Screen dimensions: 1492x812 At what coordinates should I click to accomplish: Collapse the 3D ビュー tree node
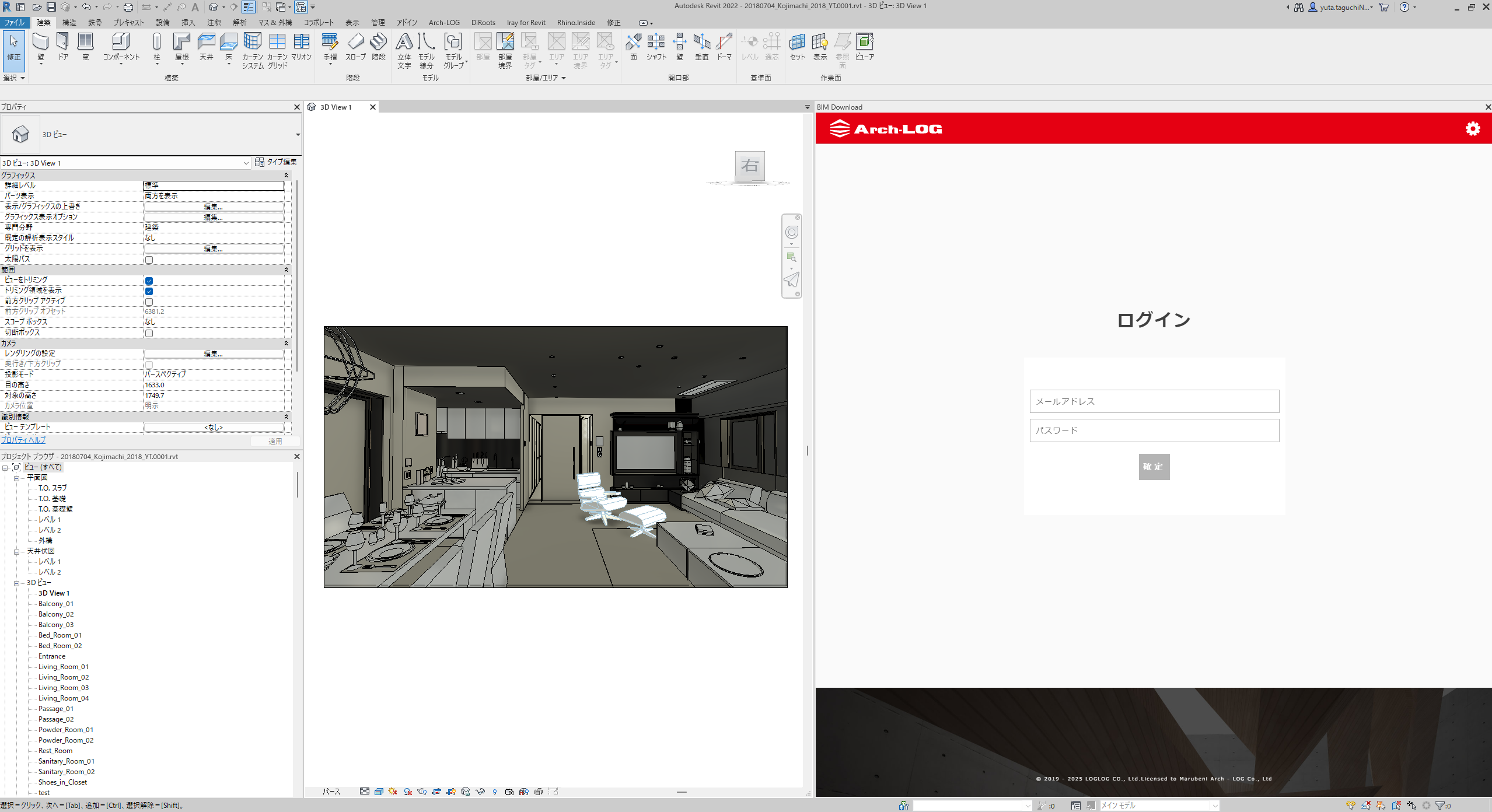17,583
